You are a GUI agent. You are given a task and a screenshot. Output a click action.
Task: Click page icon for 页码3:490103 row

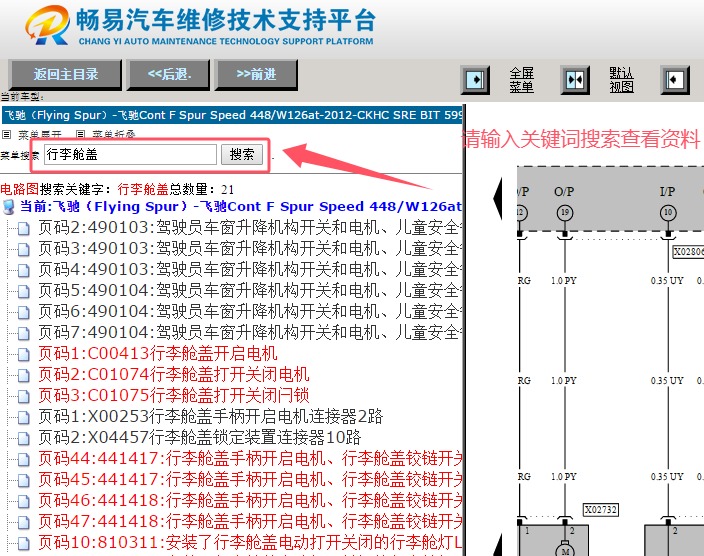23,250
